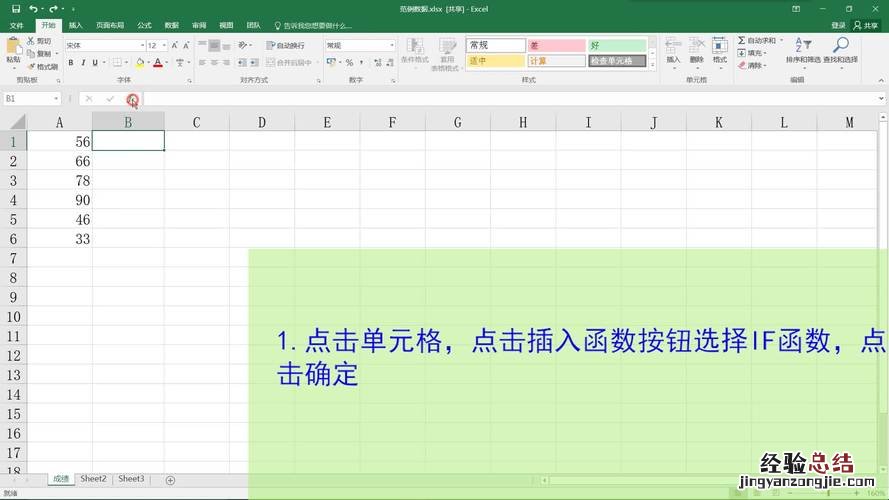889x500 pixels.
Task: Open the Sort and Filter tool
Action: [803, 50]
